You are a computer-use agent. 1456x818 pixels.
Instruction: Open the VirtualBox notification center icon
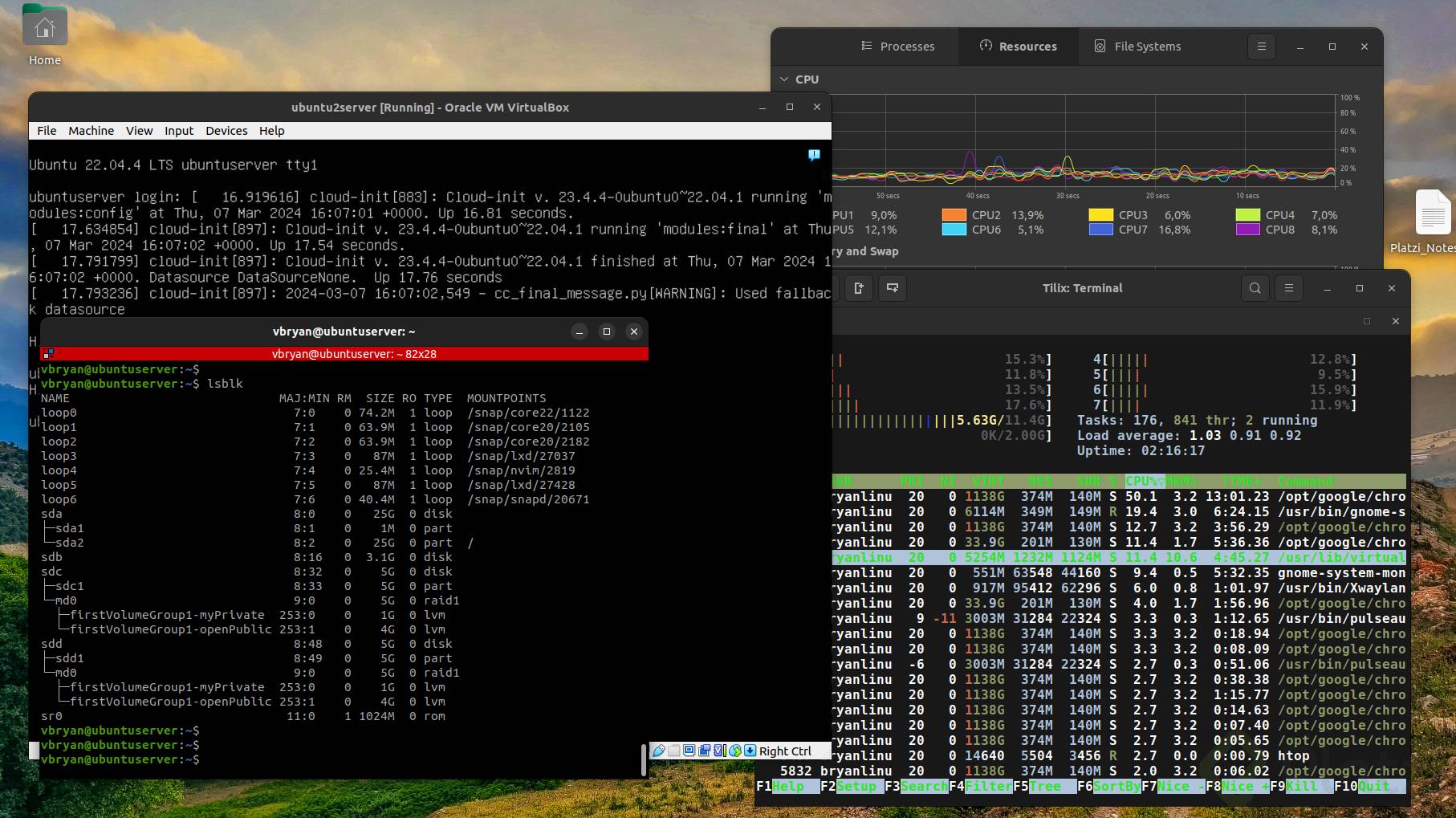click(814, 155)
